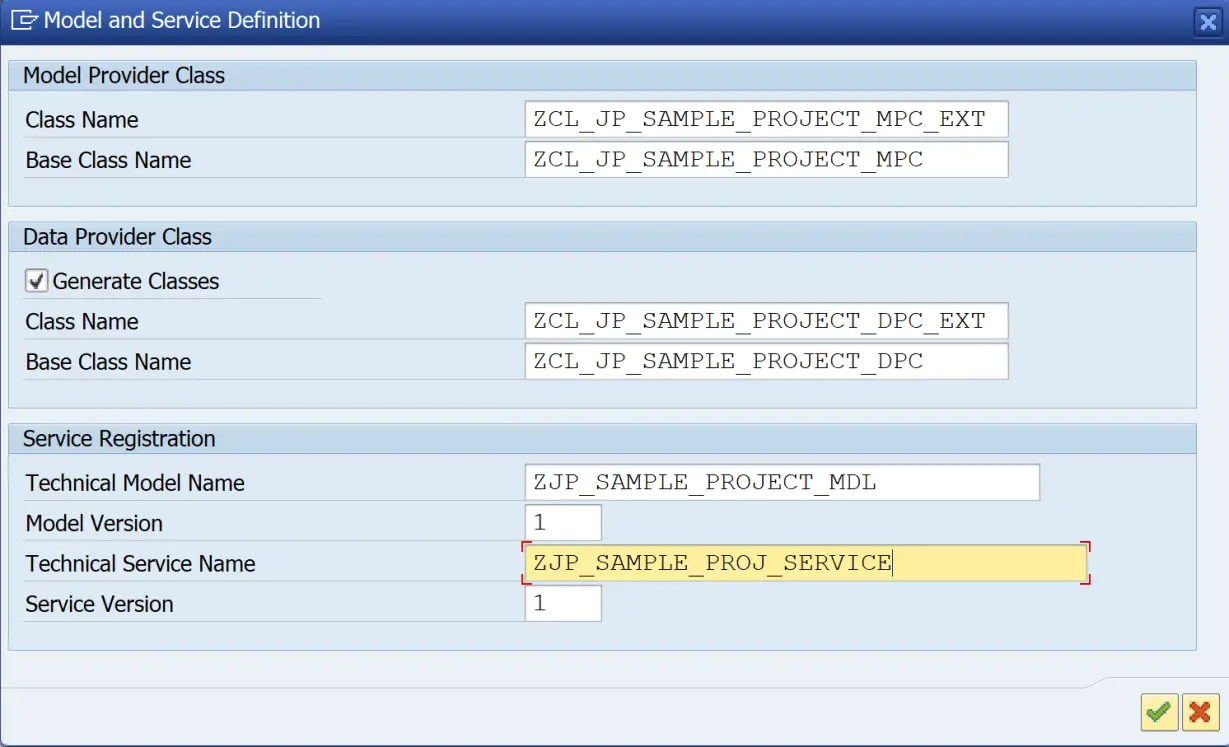The image size is (1229, 747).
Task: Select the ZCL_JP_SAMPLE_PROJECT_DPC_EXT field
Action: [x=765, y=320]
